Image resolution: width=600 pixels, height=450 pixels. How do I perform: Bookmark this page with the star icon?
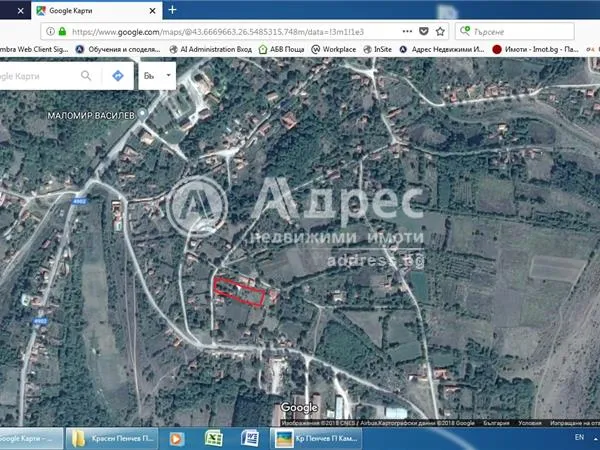click(440, 31)
